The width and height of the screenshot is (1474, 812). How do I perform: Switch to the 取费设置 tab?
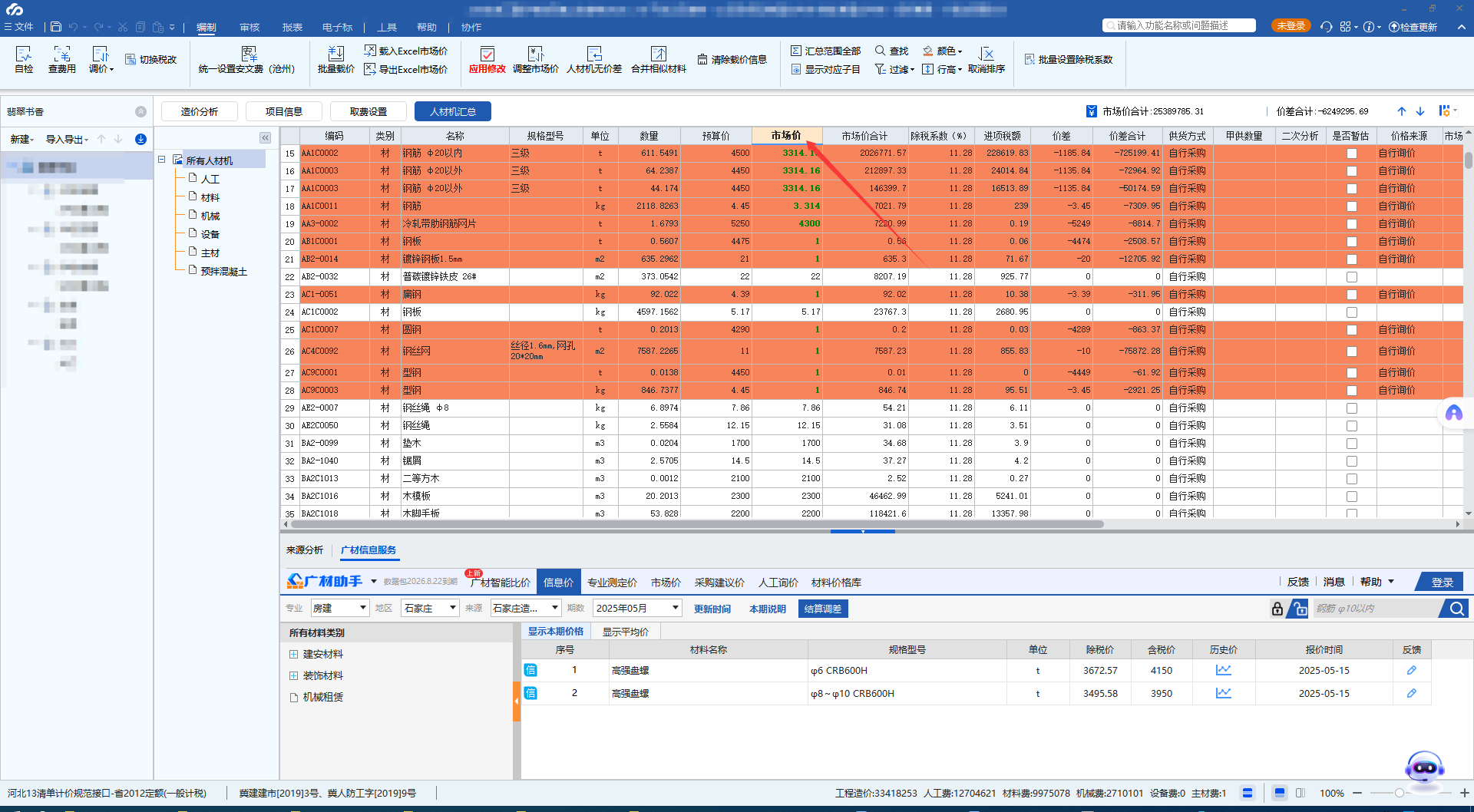pyautogui.click(x=368, y=111)
